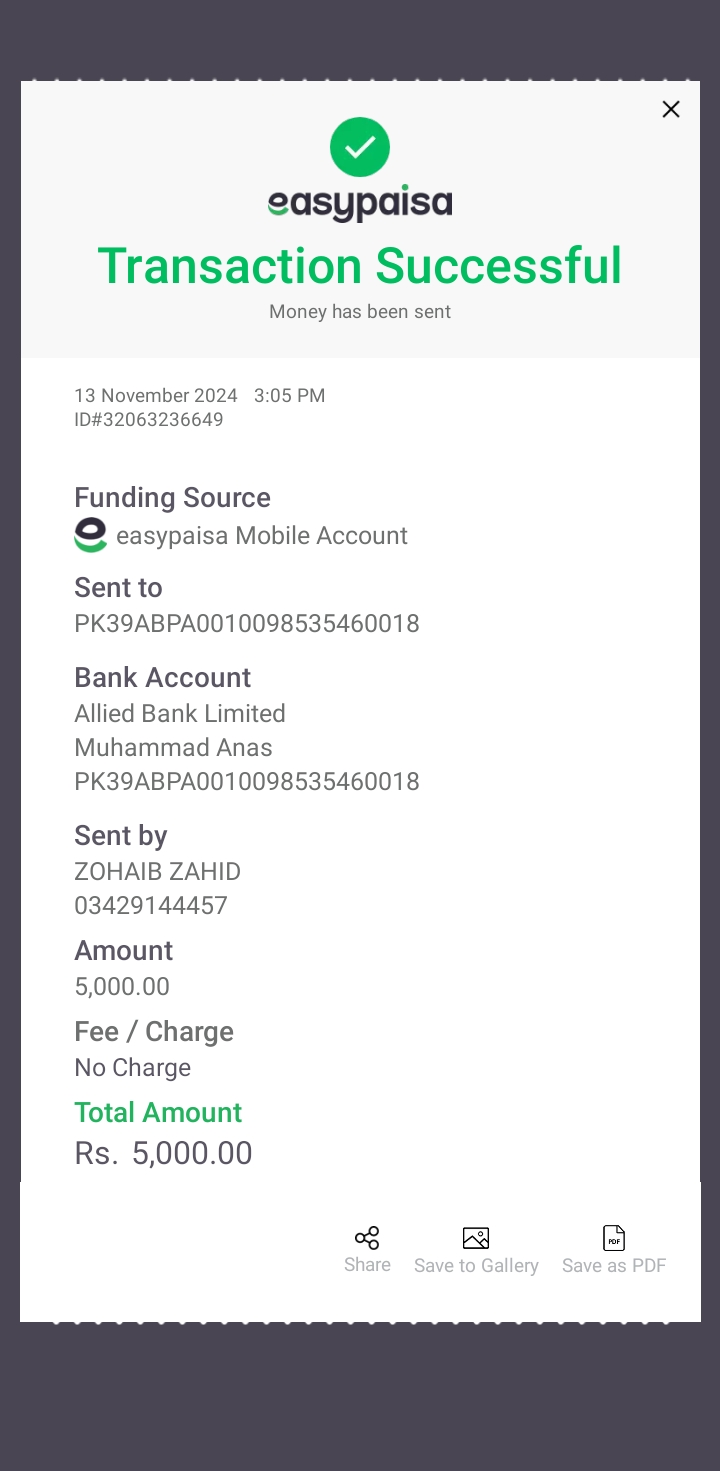720x1471 pixels.
Task: Tap the sender phone number 03429144457
Action: pyautogui.click(x=151, y=906)
